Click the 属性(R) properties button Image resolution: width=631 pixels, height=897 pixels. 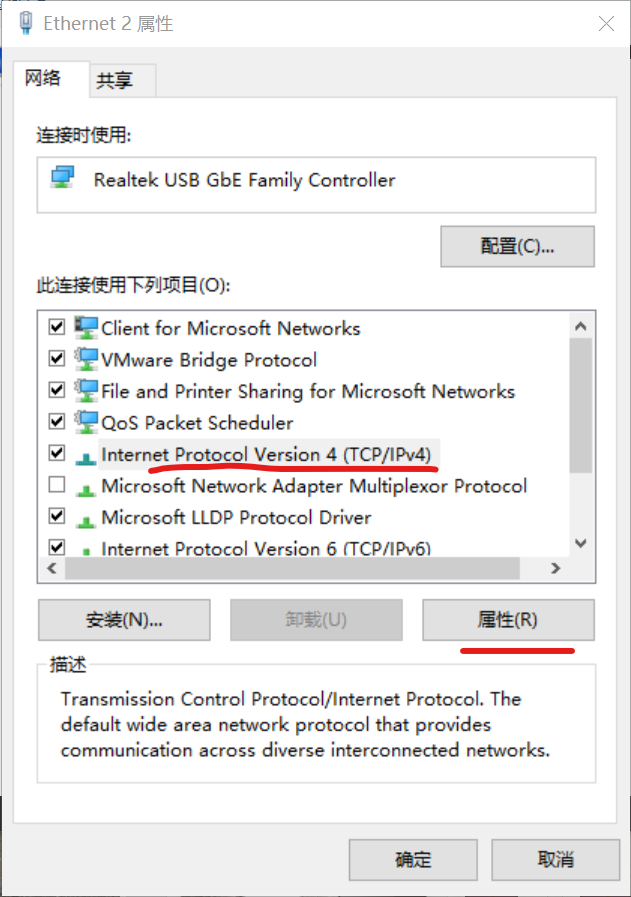coord(508,620)
